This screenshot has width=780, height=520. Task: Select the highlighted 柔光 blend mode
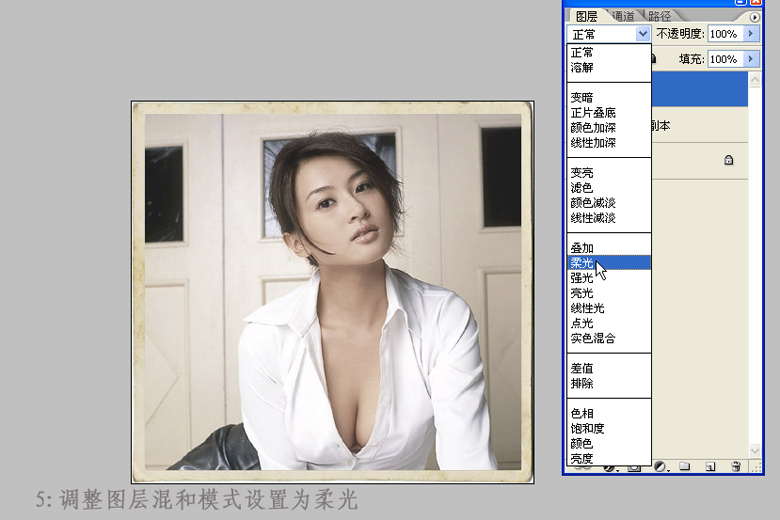coord(609,263)
